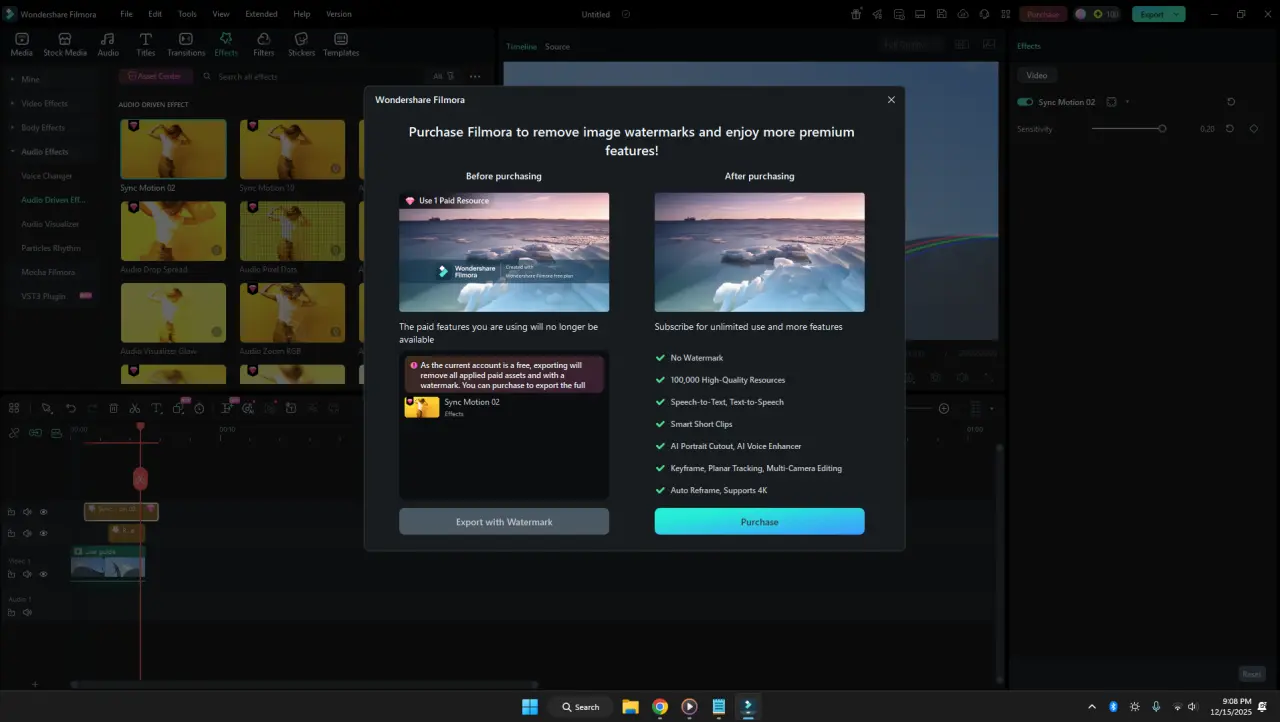Mute the Audio 1 track speaker icon
This screenshot has width=1280, height=722.
tap(28, 612)
